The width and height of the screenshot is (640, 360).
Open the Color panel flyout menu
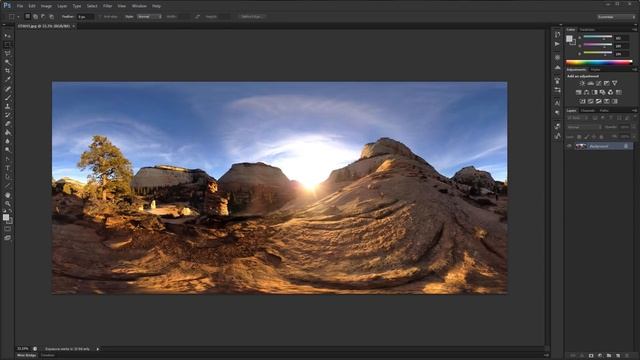pyautogui.click(x=634, y=30)
